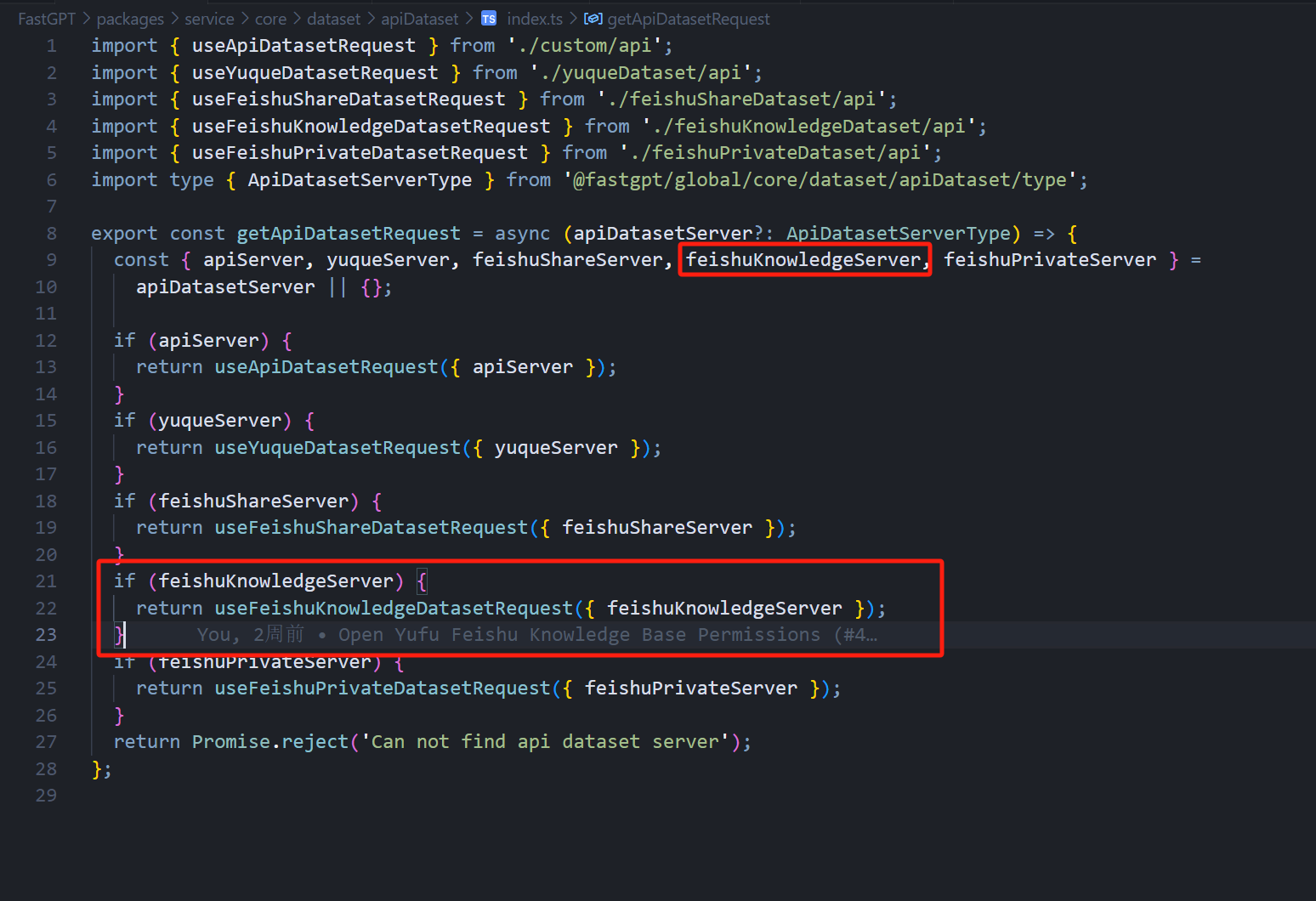The width and height of the screenshot is (1316, 901).
Task: Click the git blame annotation on line 23
Action: 536,635
